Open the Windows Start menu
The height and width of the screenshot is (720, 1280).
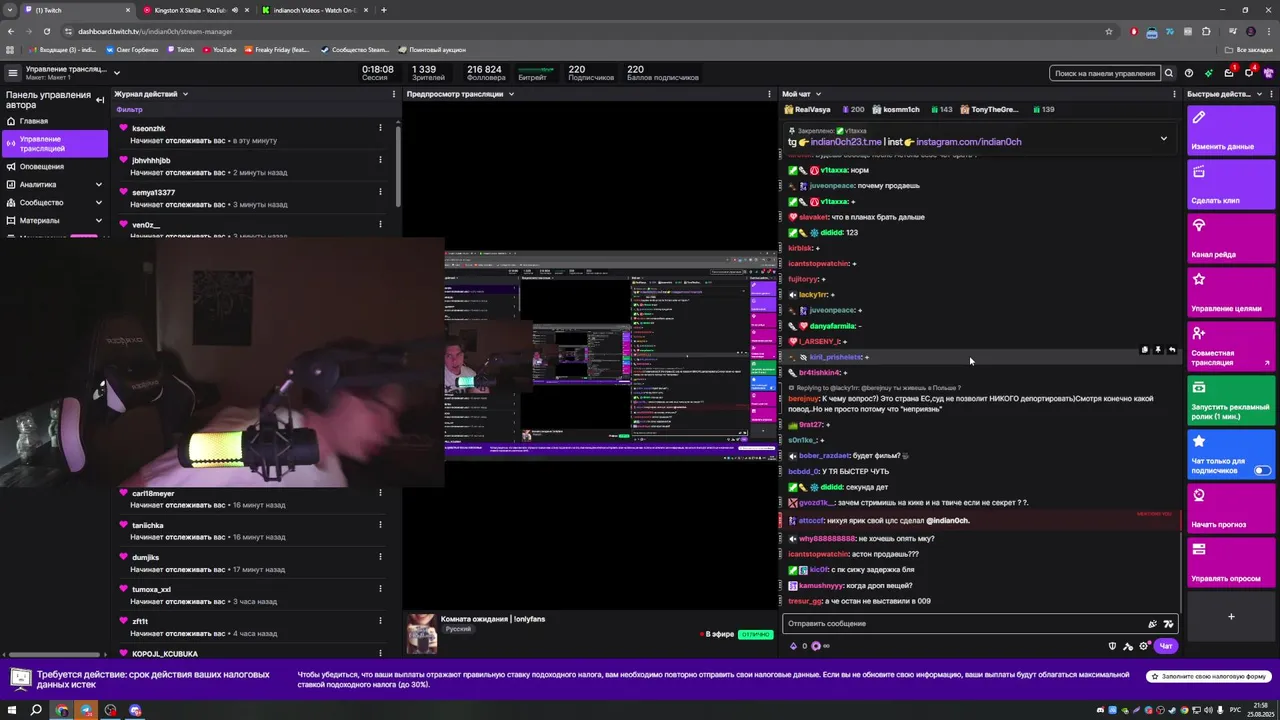click(11, 710)
